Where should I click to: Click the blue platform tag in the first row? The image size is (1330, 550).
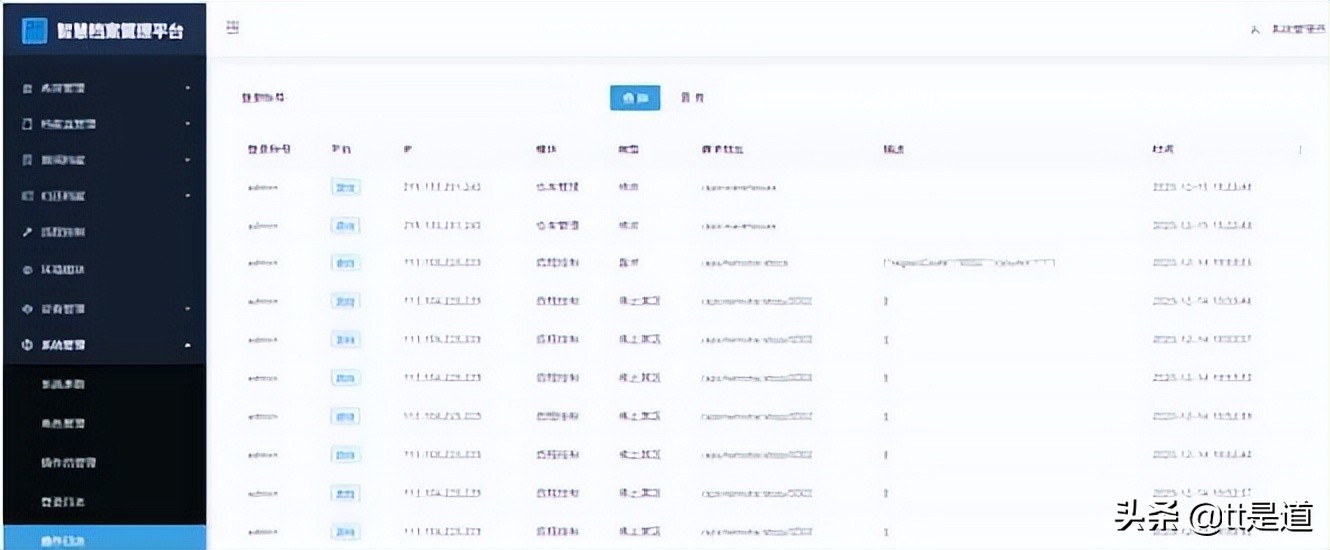[345, 187]
